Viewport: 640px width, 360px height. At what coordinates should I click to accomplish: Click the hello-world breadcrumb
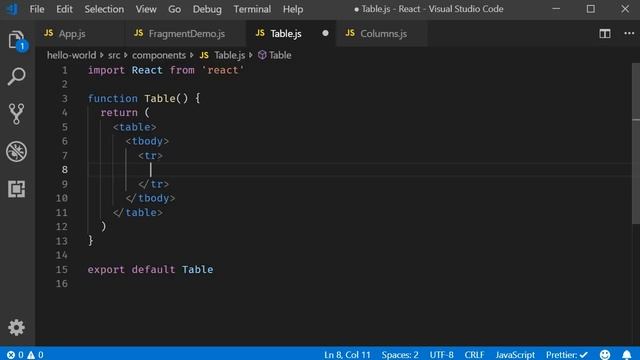(71, 55)
